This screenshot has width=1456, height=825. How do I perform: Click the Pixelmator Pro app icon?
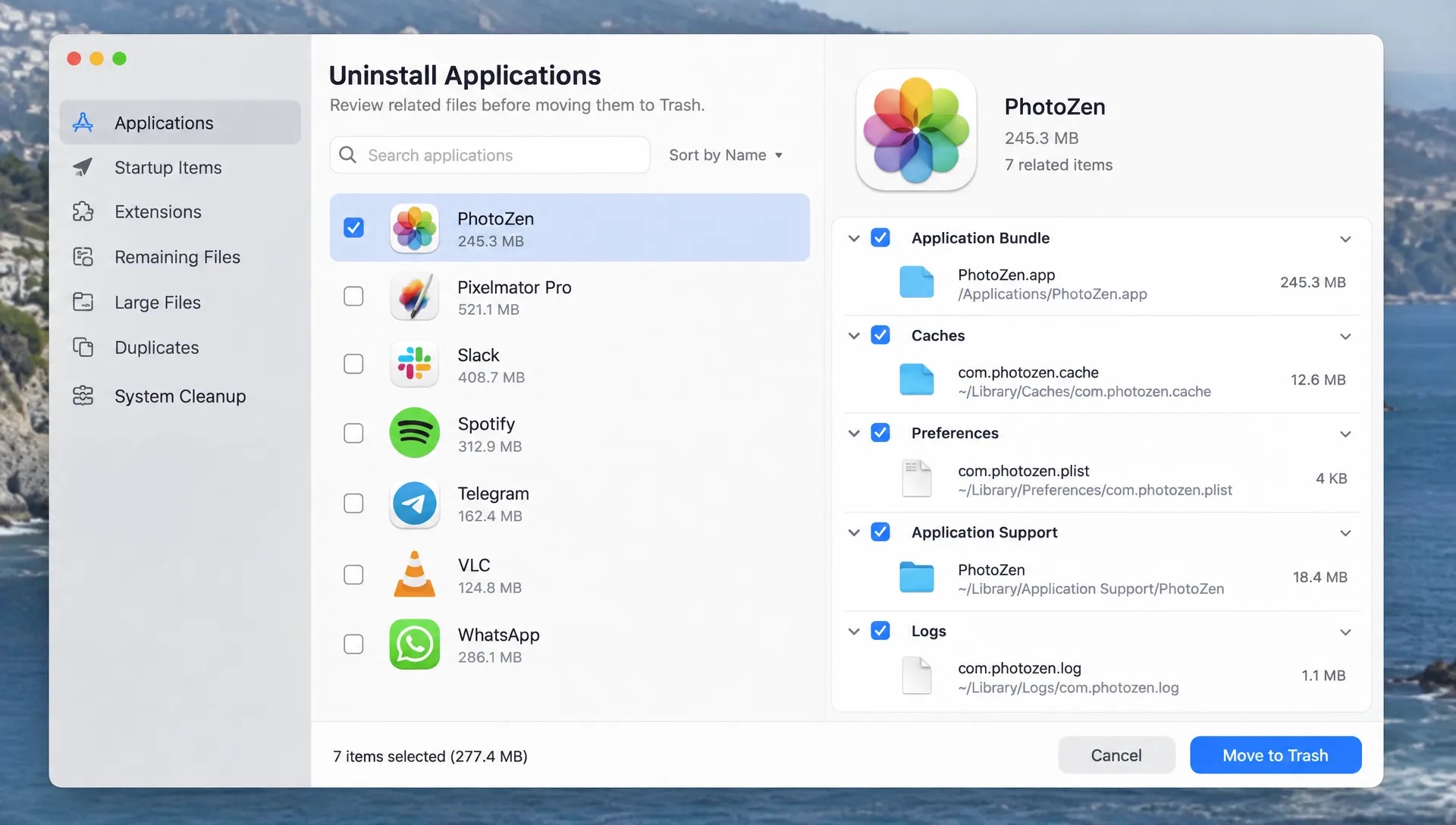[x=414, y=296]
